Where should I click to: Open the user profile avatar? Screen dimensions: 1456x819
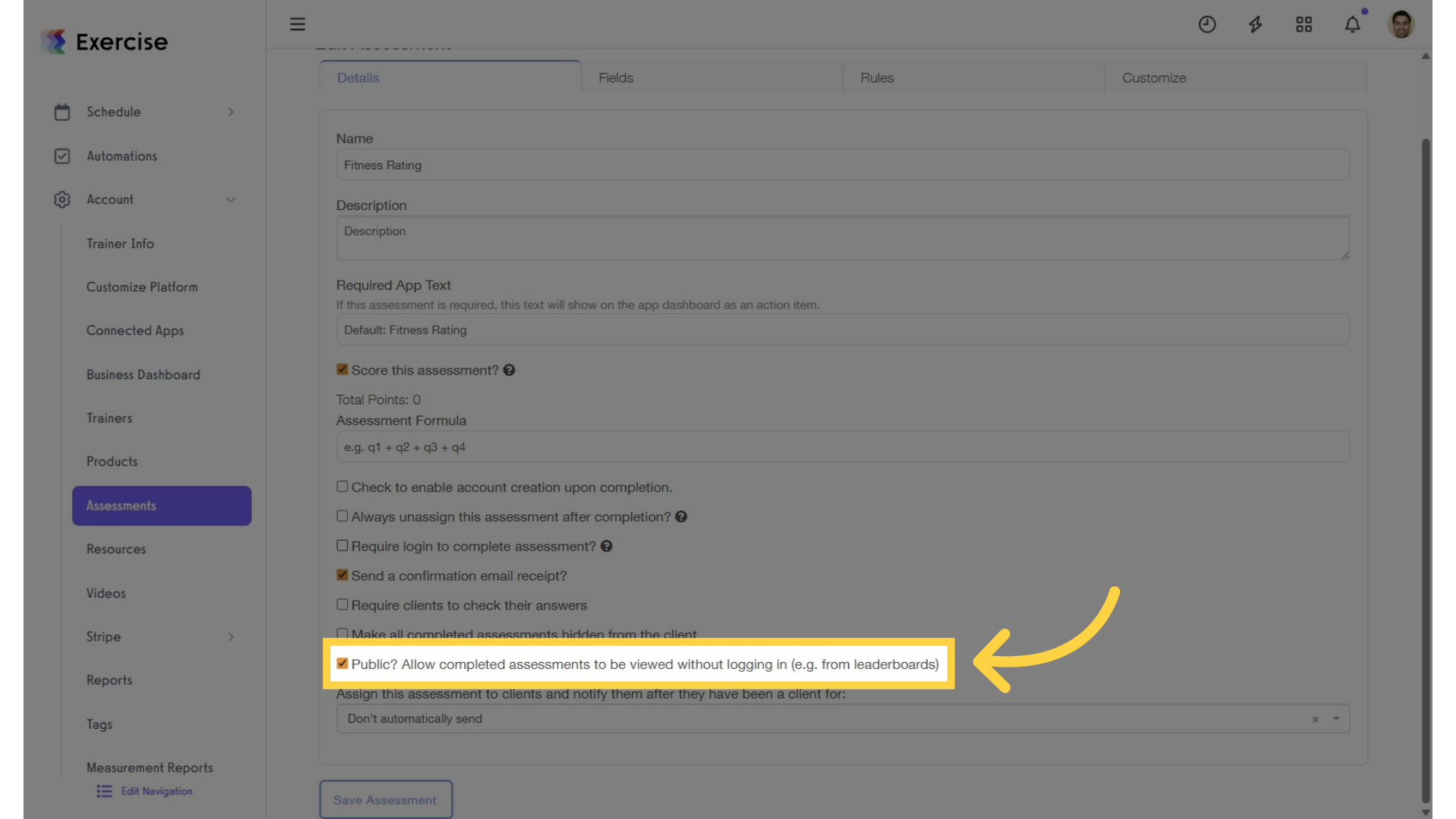coord(1401,24)
